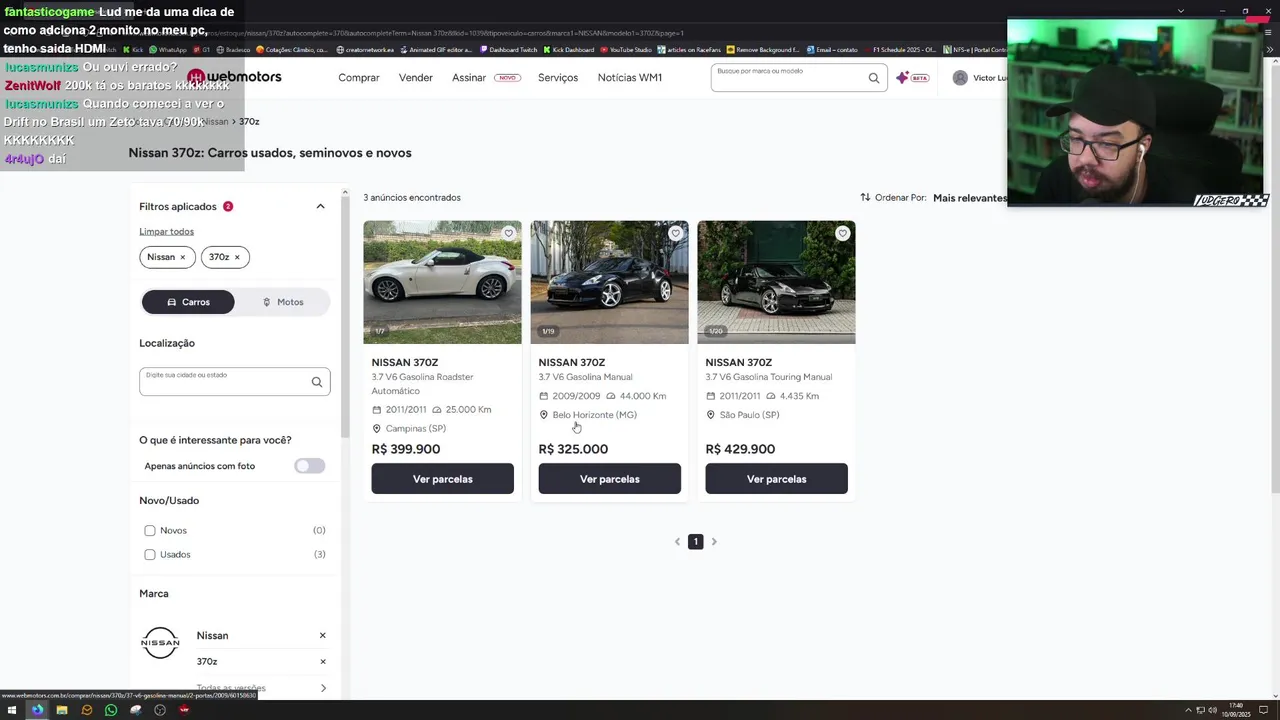Viewport: 1280px width, 720px height.
Task: Click Ver parcelas for R$ 429.900 car
Action: pyautogui.click(x=777, y=479)
